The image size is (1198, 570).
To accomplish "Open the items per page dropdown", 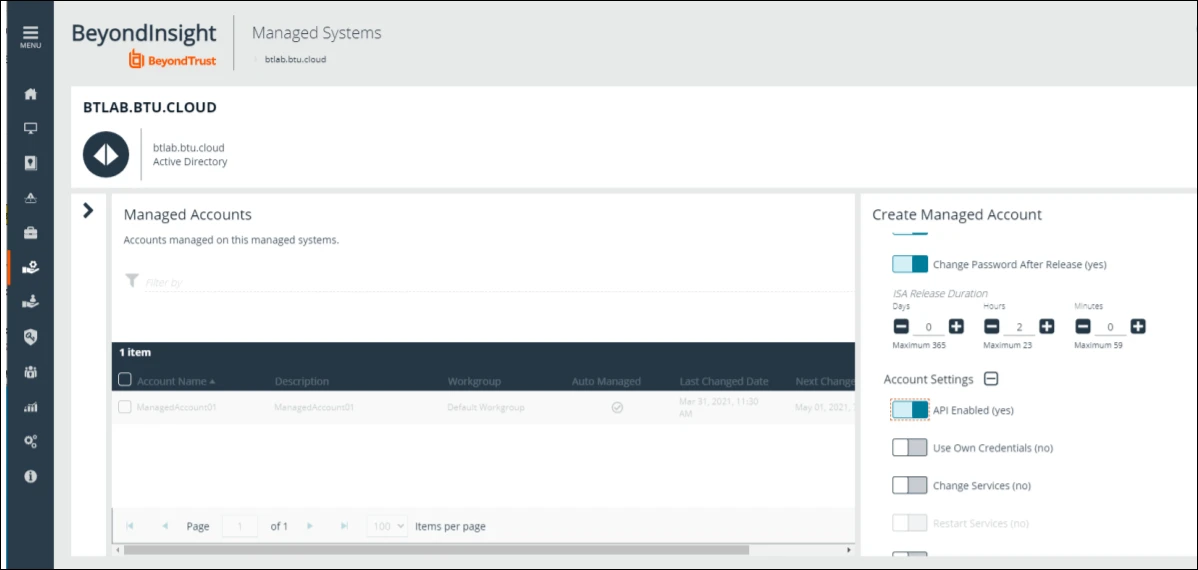I will coord(387,526).
